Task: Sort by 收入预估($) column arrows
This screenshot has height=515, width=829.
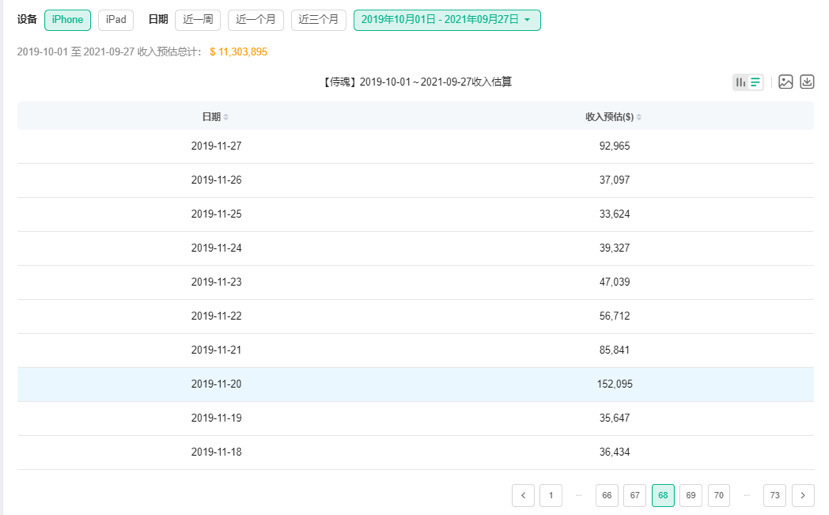Action: 639,117
